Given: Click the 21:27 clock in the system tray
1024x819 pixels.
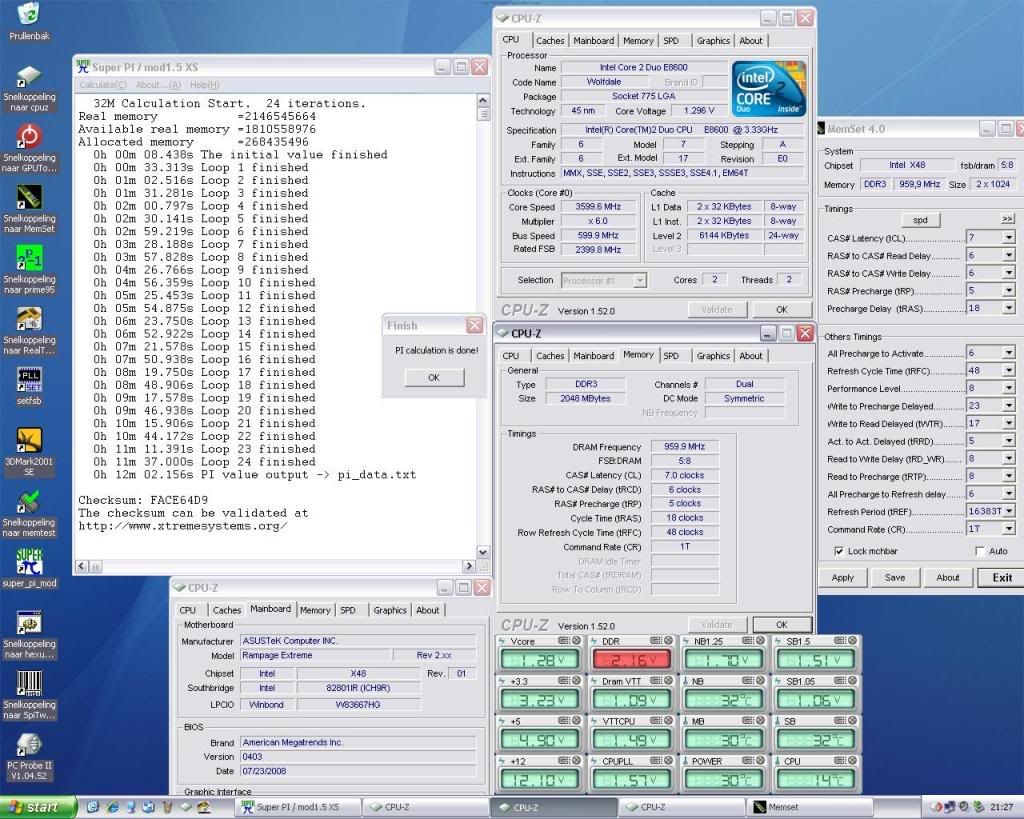Looking at the screenshot, I should click(x=1001, y=807).
